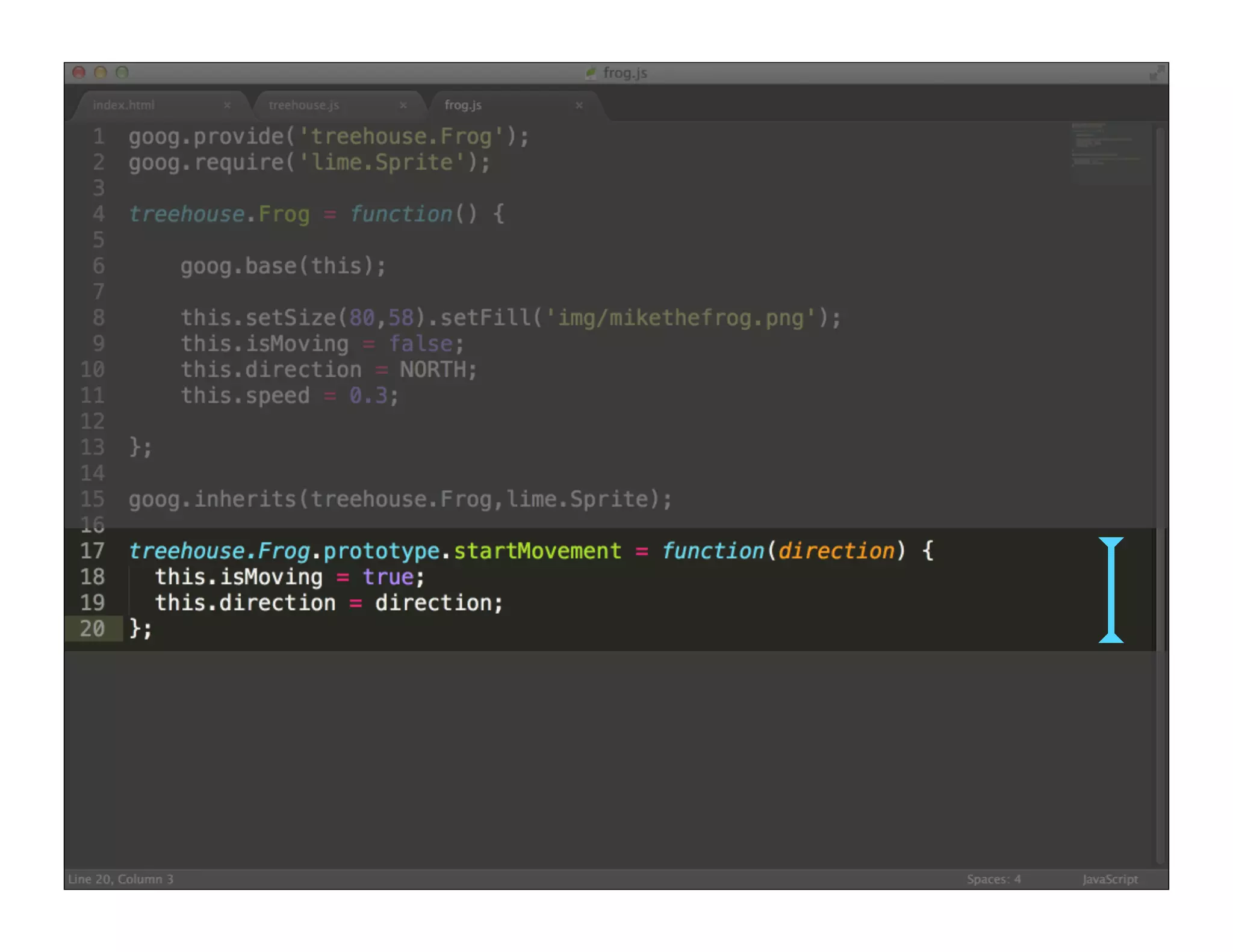Select the frog.js tab

(x=462, y=105)
